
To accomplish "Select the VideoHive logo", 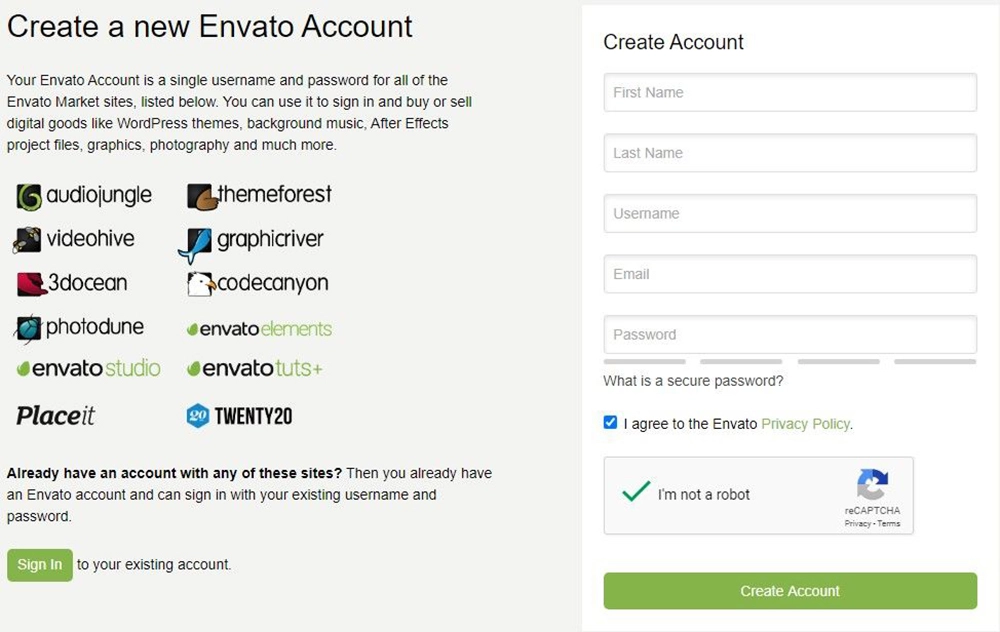I will (74, 239).
